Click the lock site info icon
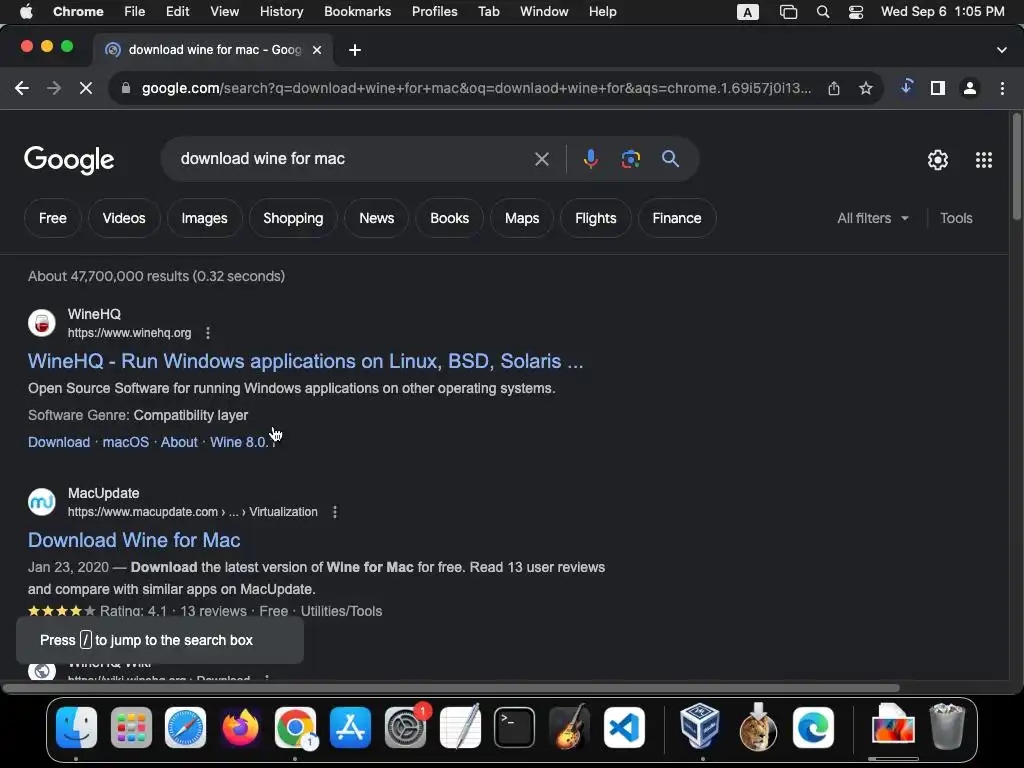The image size is (1024, 768). (126, 88)
